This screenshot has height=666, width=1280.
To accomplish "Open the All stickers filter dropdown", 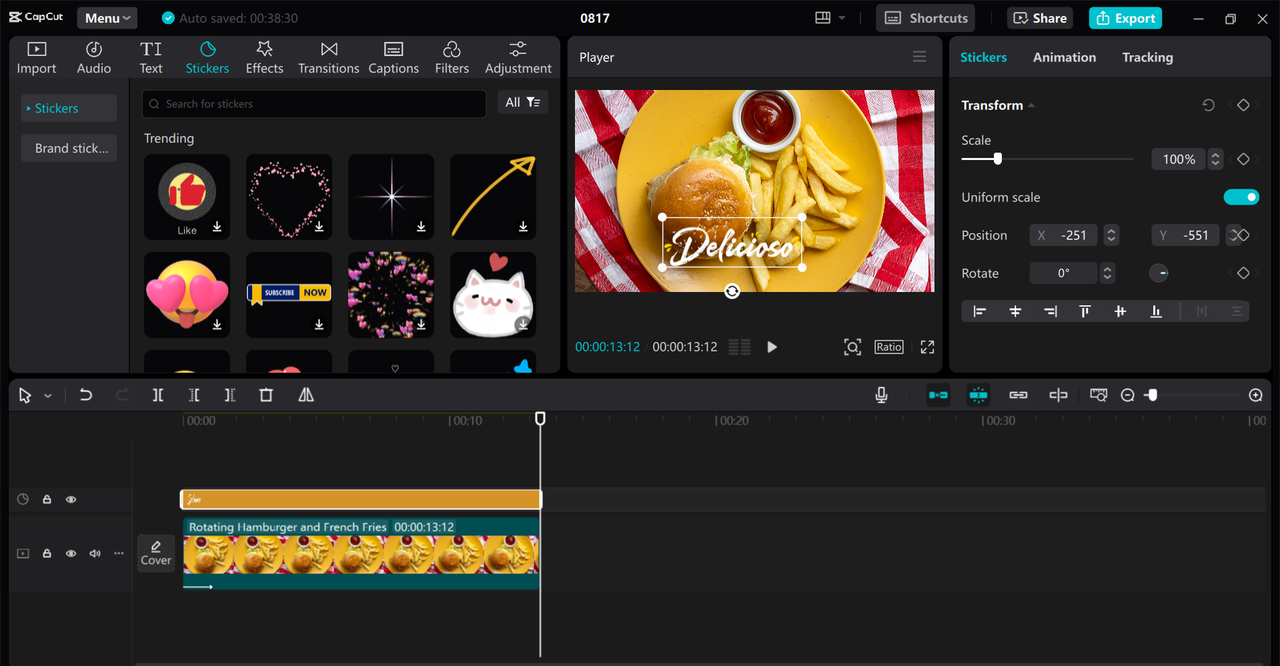I will click(522, 103).
